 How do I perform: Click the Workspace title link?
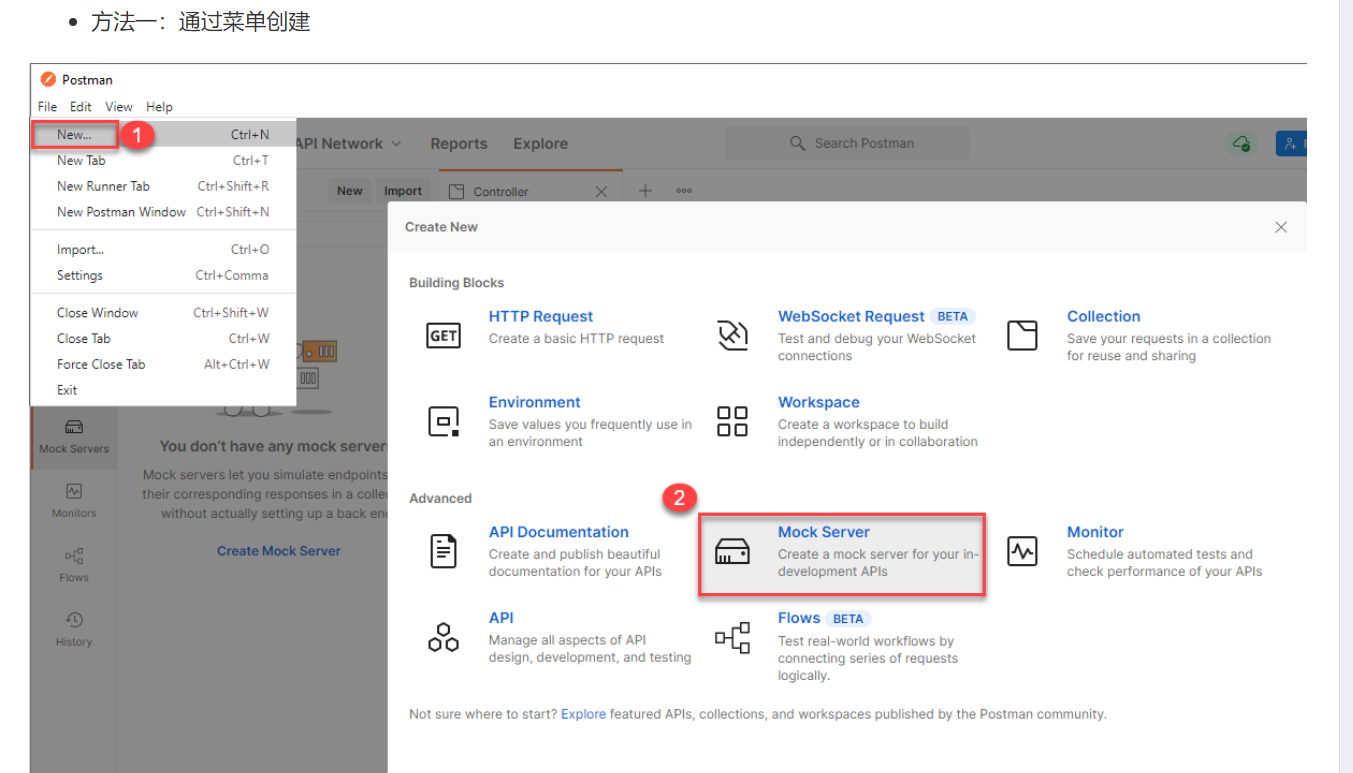(x=819, y=403)
